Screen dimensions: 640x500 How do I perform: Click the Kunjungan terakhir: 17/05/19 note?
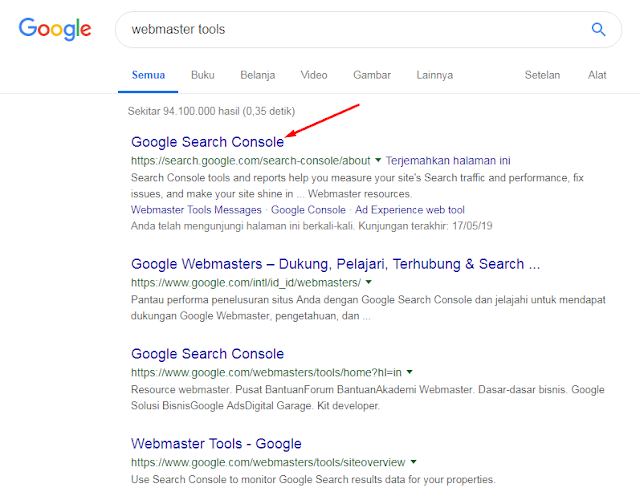[x=425, y=226]
